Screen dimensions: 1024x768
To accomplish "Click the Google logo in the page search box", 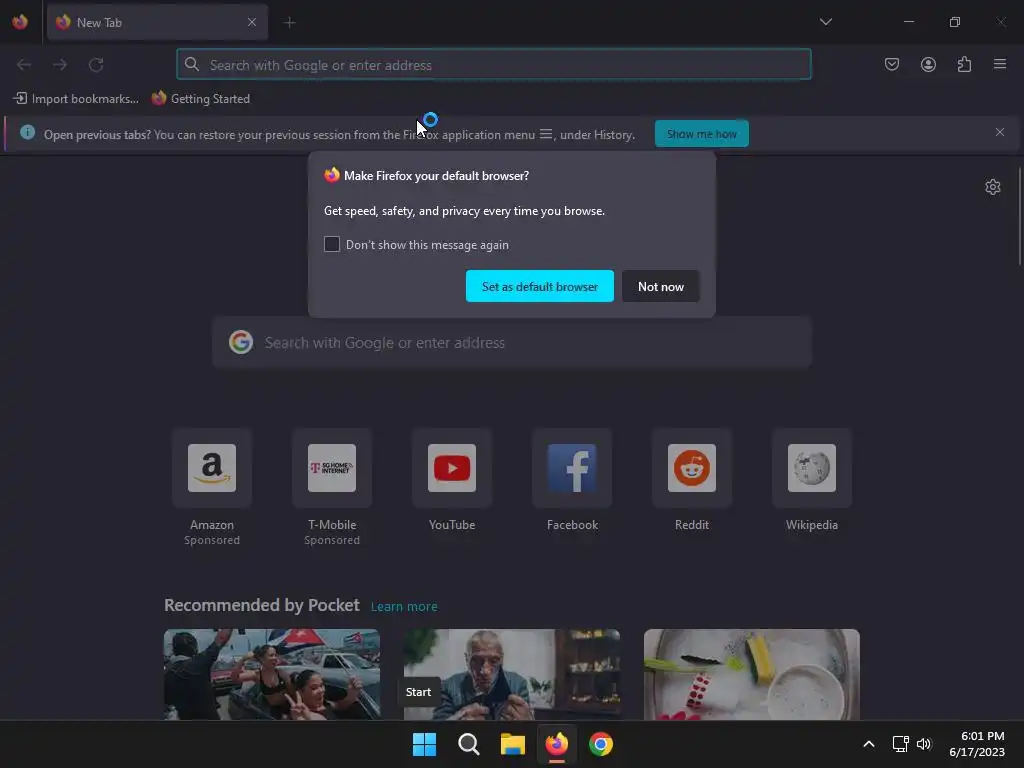I will click(x=241, y=342).
